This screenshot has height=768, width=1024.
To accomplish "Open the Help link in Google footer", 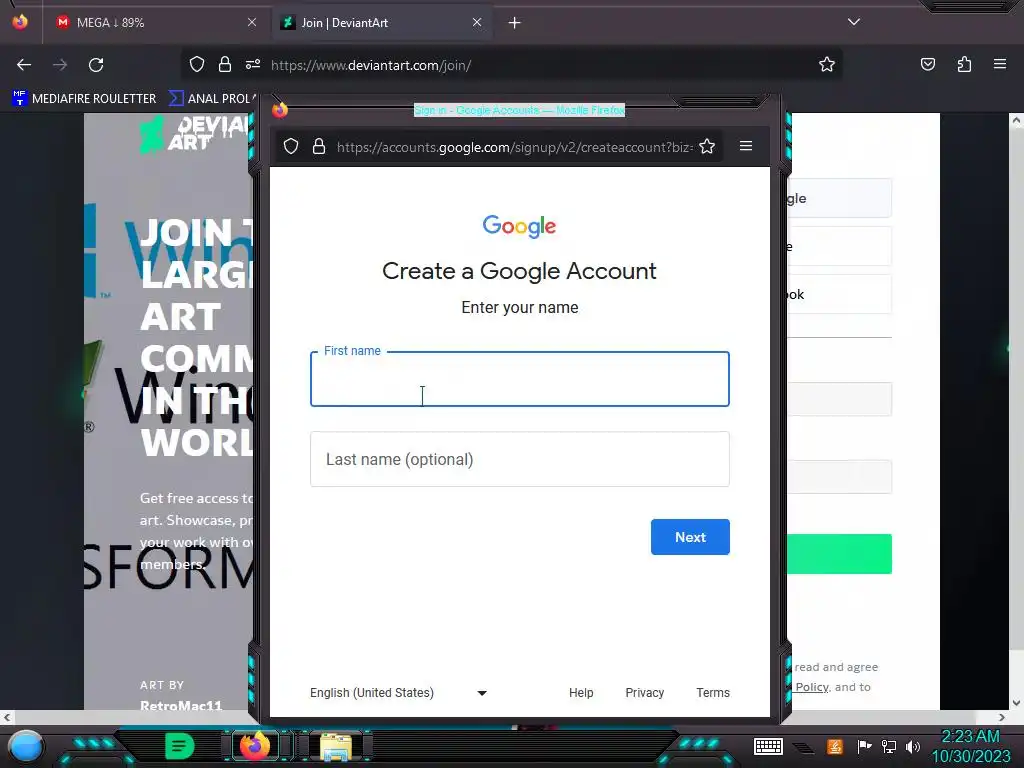I will [x=581, y=693].
